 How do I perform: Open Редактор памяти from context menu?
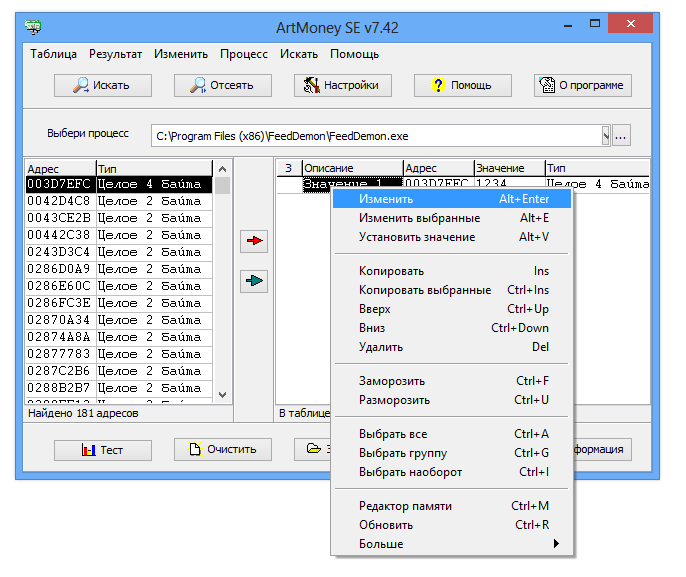pos(452,506)
